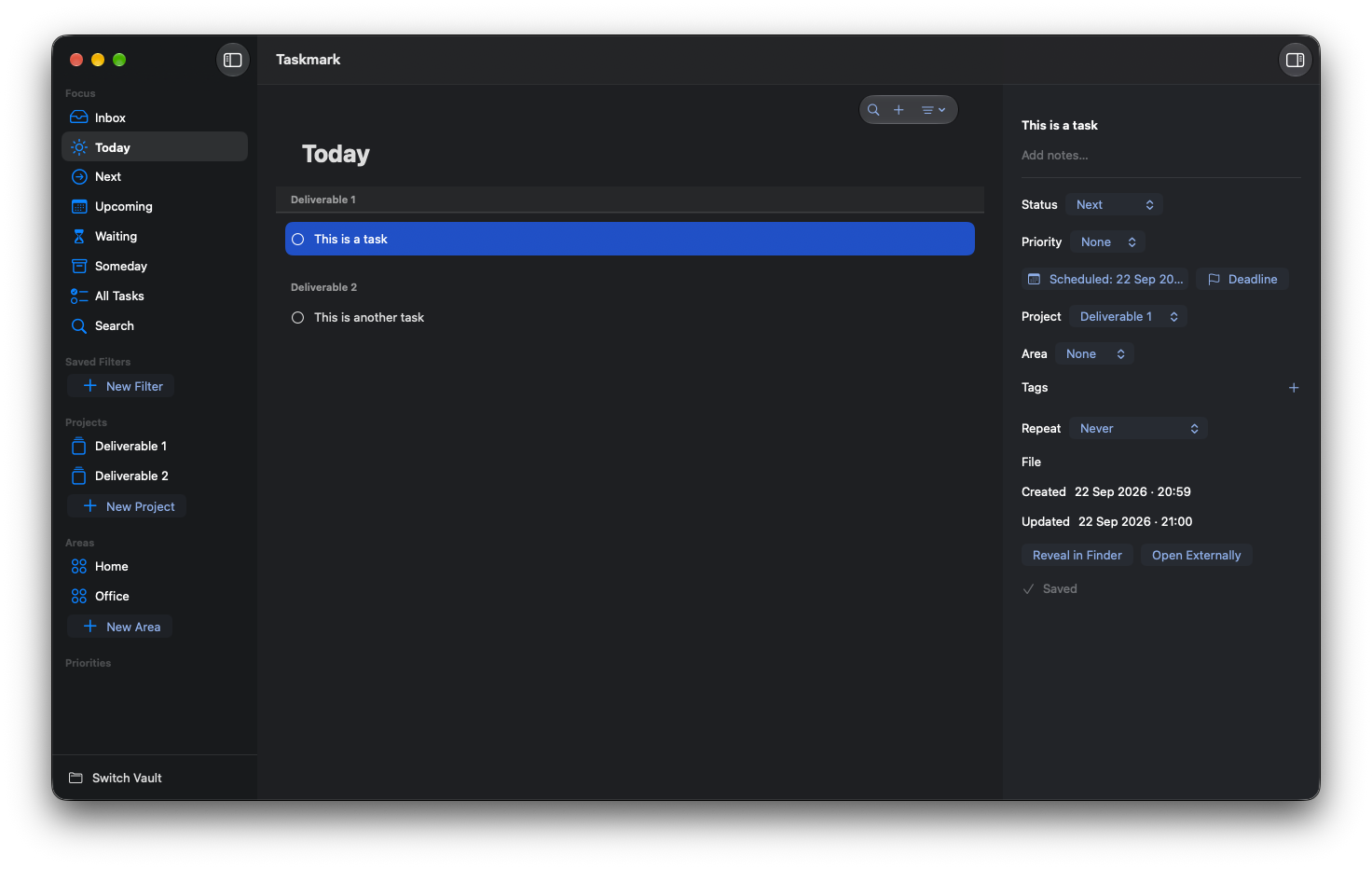Screen dimensions: 1372x869
Task: Add a tag with the plus icon
Action: pos(1294,388)
